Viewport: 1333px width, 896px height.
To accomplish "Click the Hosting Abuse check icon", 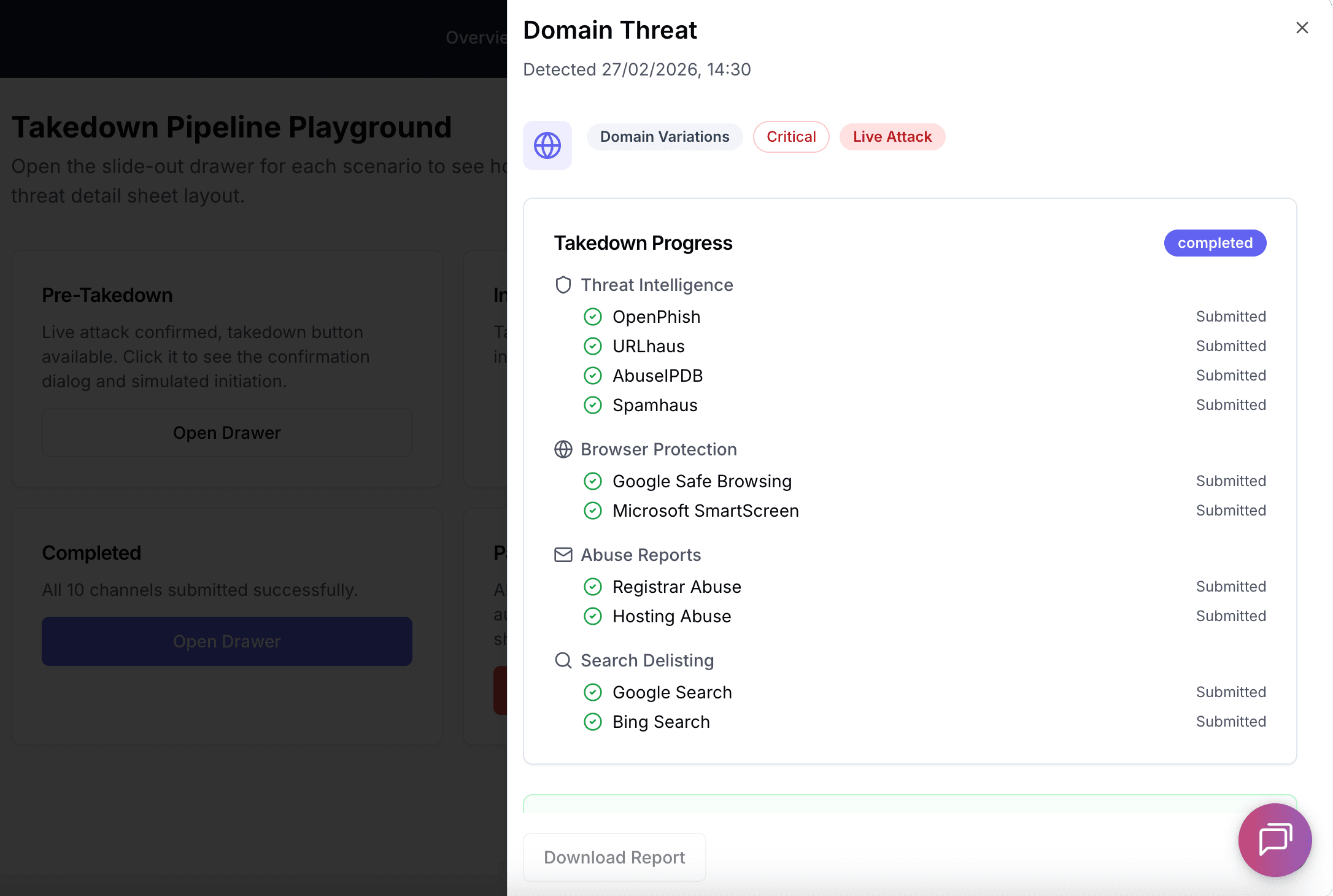I will (x=592, y=616).
